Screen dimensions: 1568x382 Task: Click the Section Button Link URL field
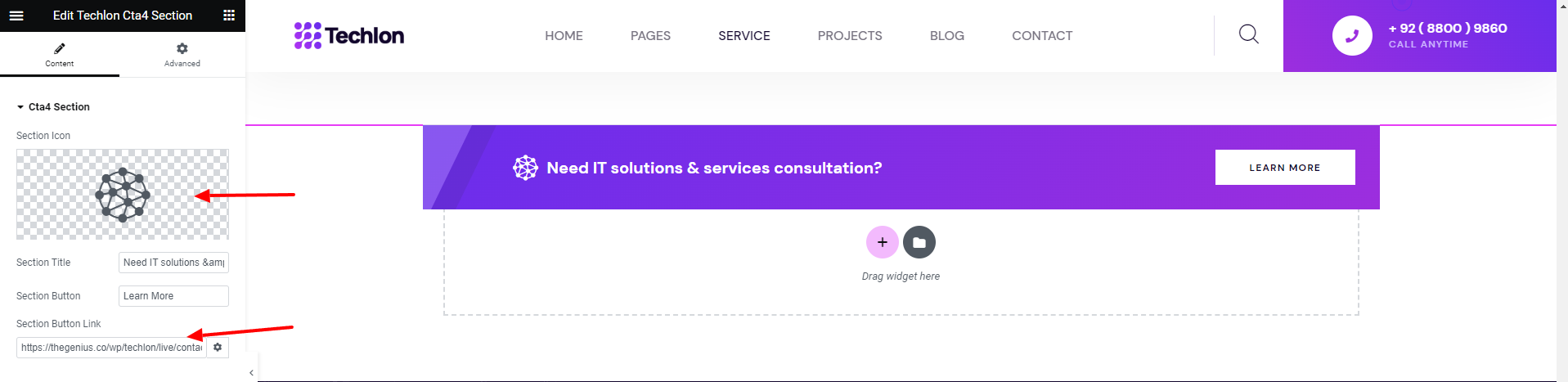coord(111,348)
